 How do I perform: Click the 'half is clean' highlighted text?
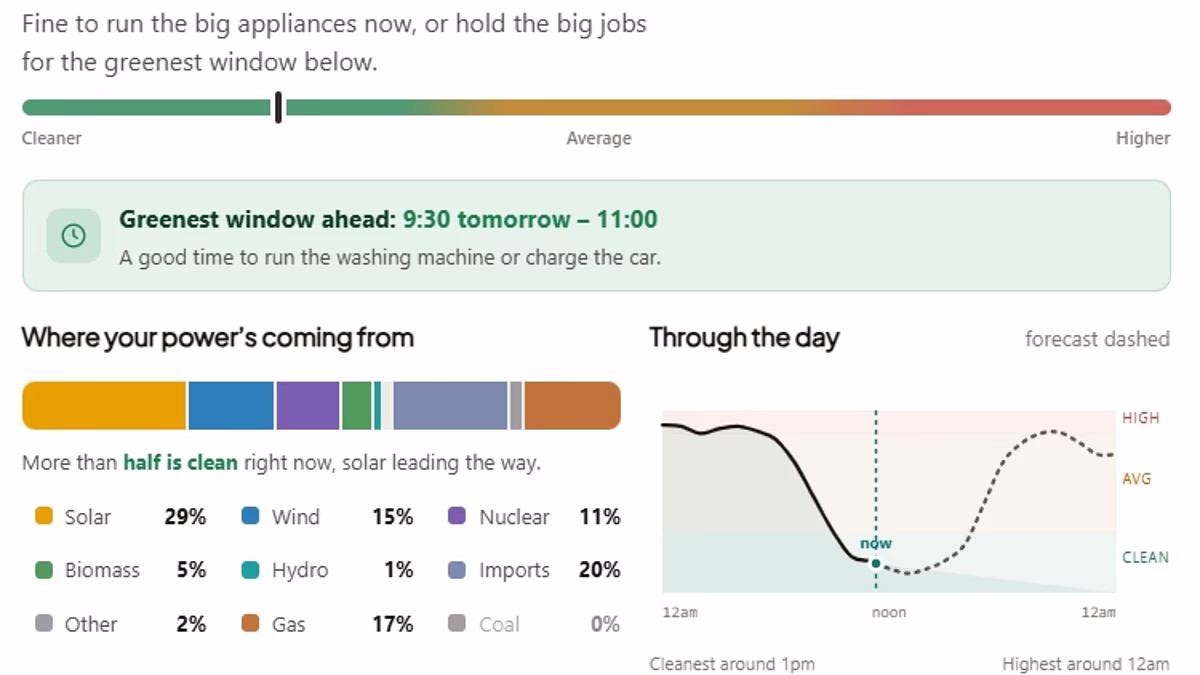coord(180,462)
